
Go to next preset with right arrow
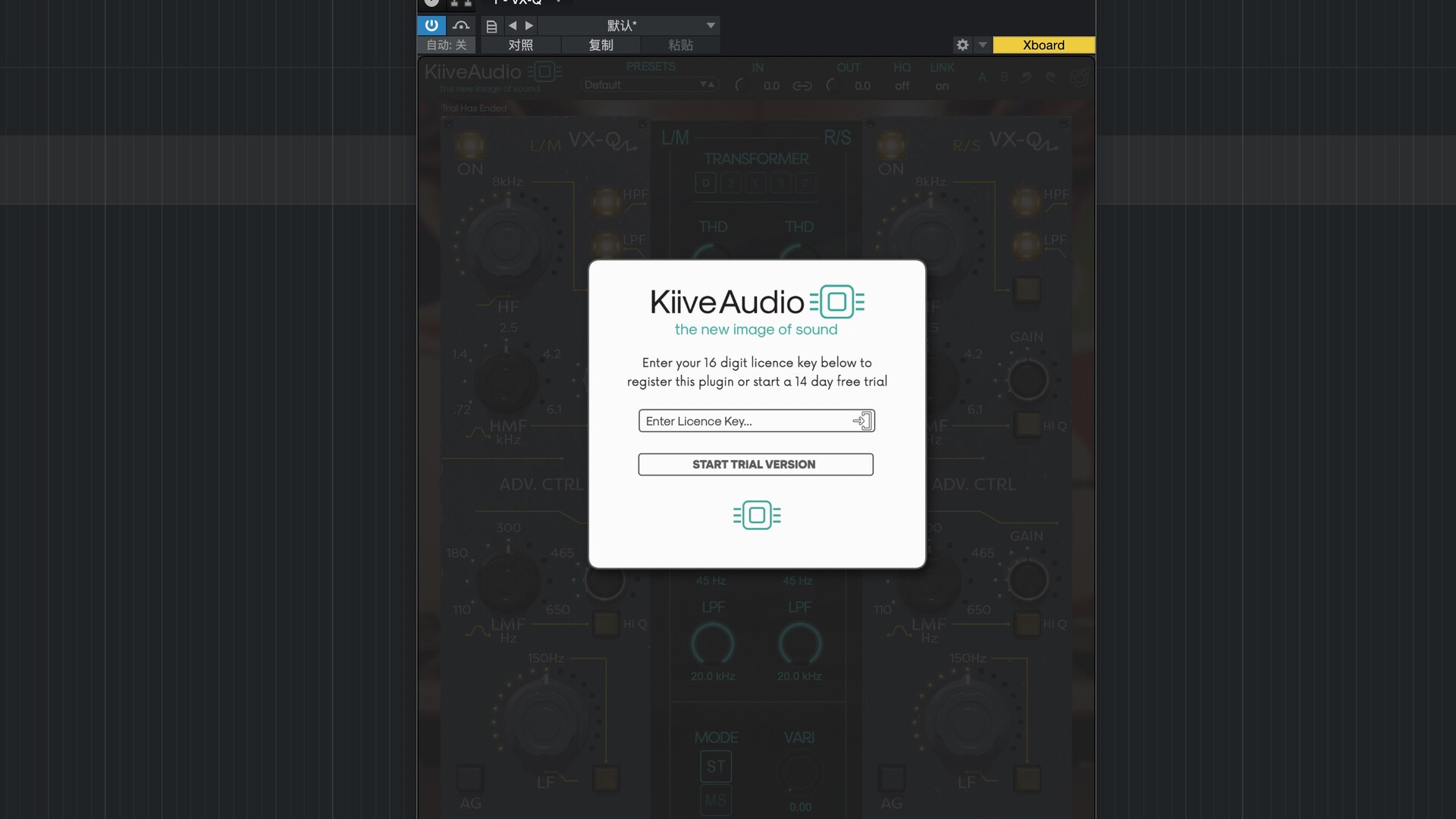[x=529, y=26]
